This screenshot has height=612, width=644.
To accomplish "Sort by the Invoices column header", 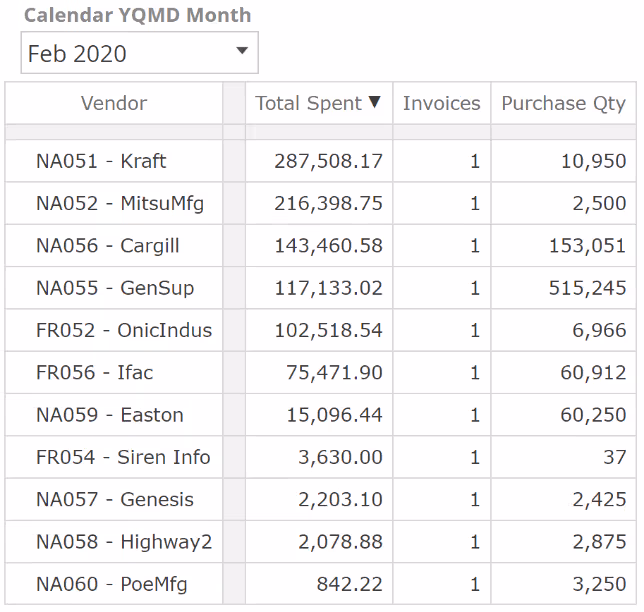I will coord(441,103).
